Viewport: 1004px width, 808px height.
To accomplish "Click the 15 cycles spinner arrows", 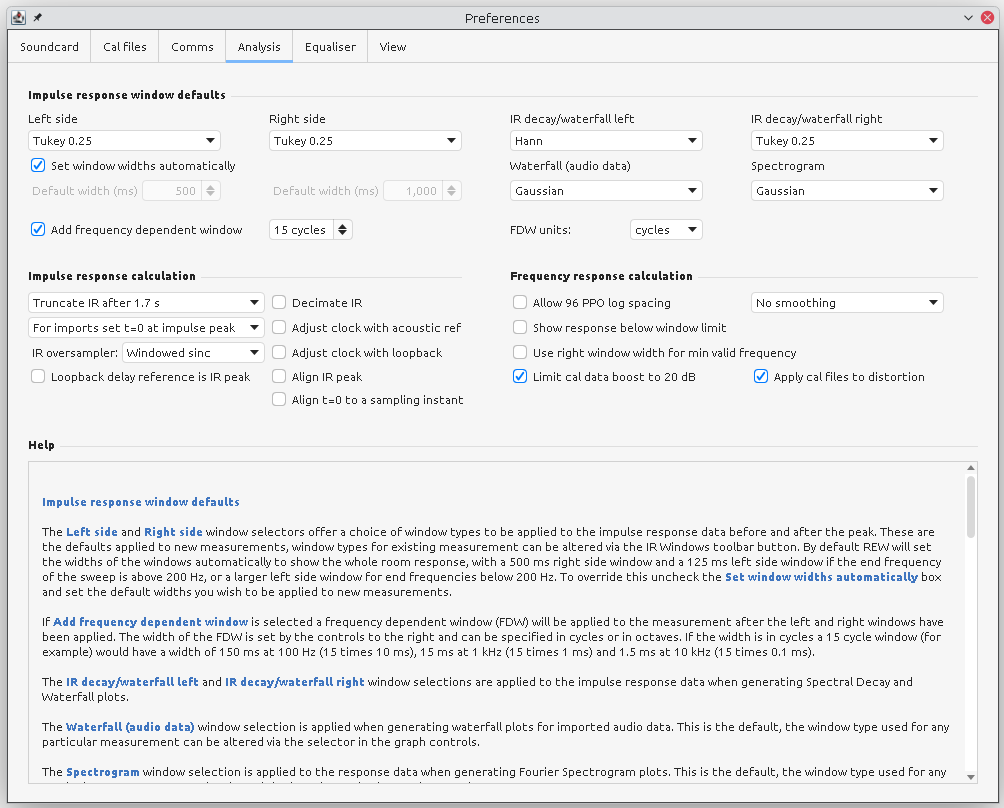I will (343, 230).
